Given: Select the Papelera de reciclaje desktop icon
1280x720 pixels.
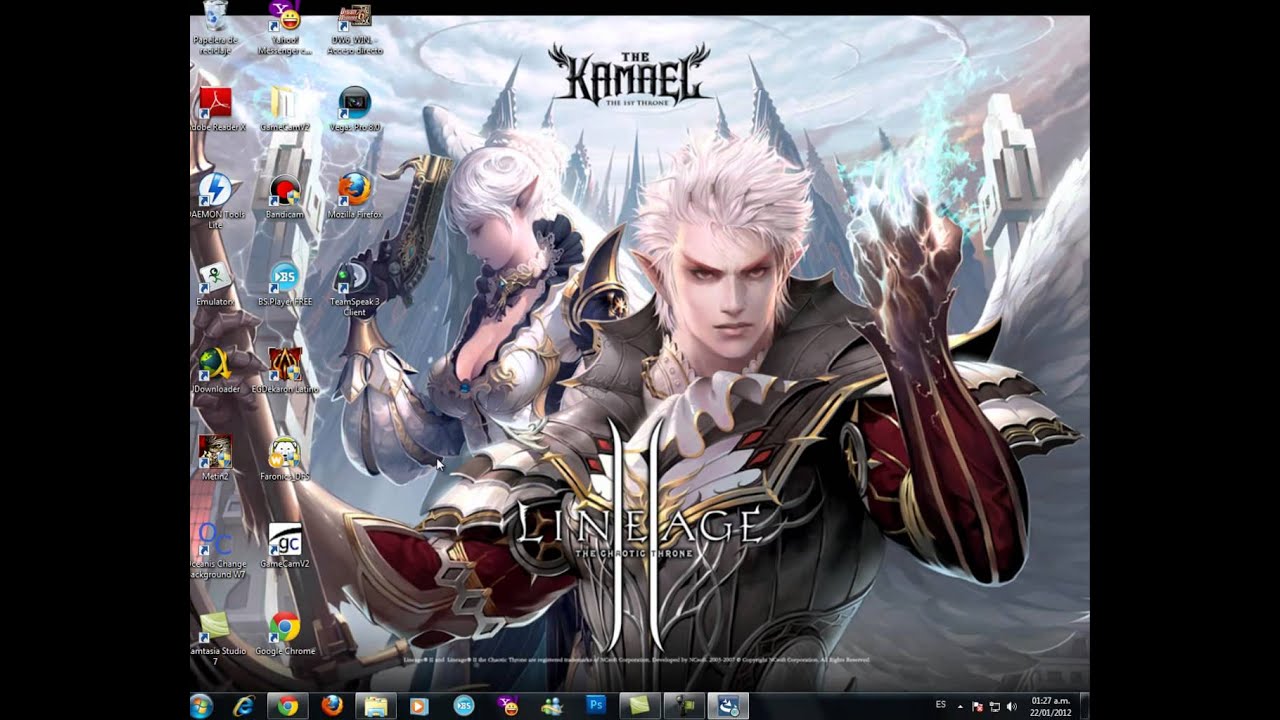Looking at the screenshot, I should click(x=215, y=28).
